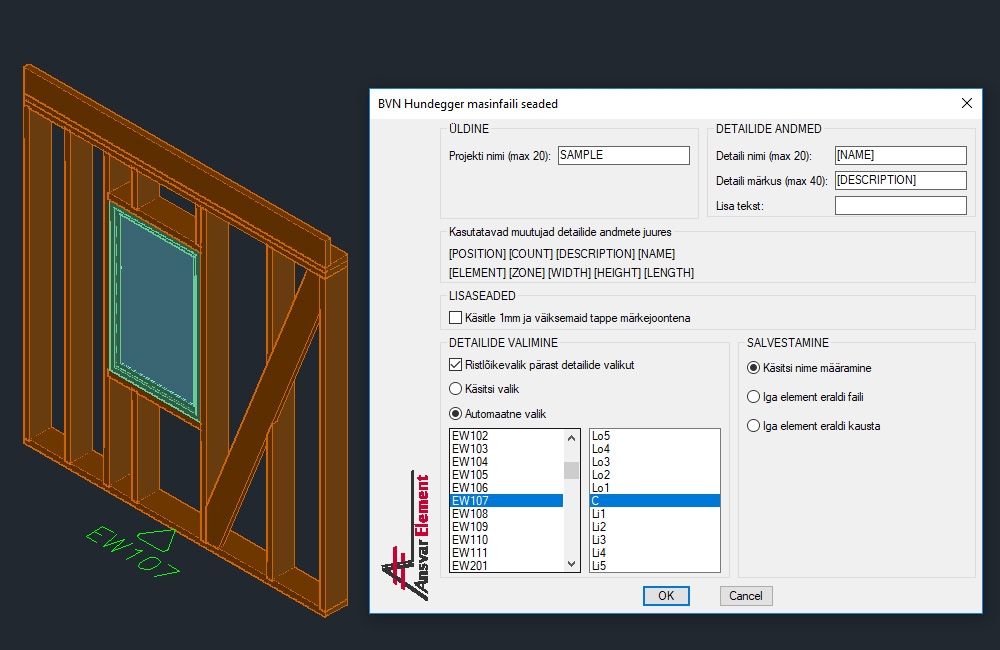
Task: Select the Automaatne valik radio option
Action: (x=455, y=413)
